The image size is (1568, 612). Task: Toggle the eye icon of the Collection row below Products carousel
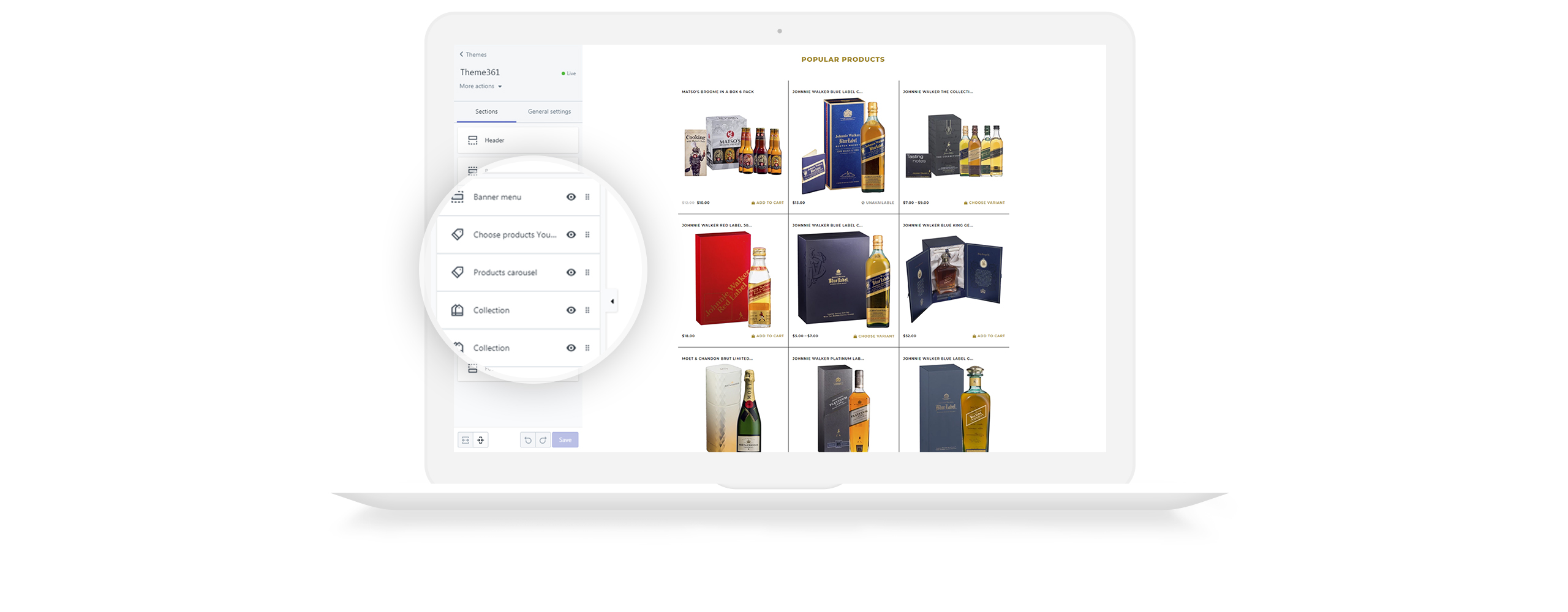click(571, 310)
